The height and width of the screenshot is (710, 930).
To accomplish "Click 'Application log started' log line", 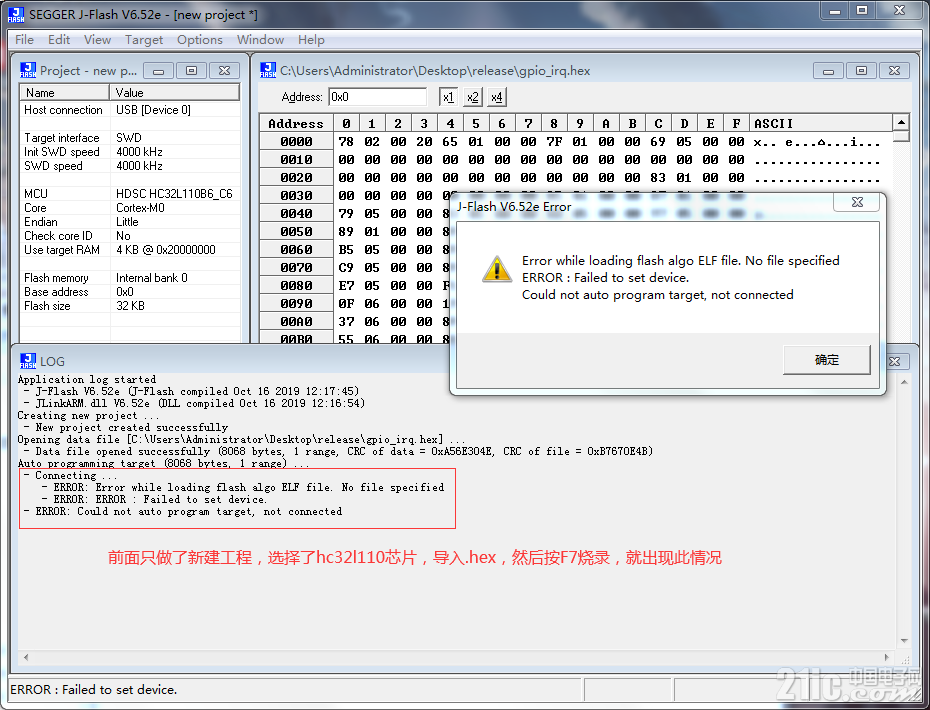I will (87, 380).
